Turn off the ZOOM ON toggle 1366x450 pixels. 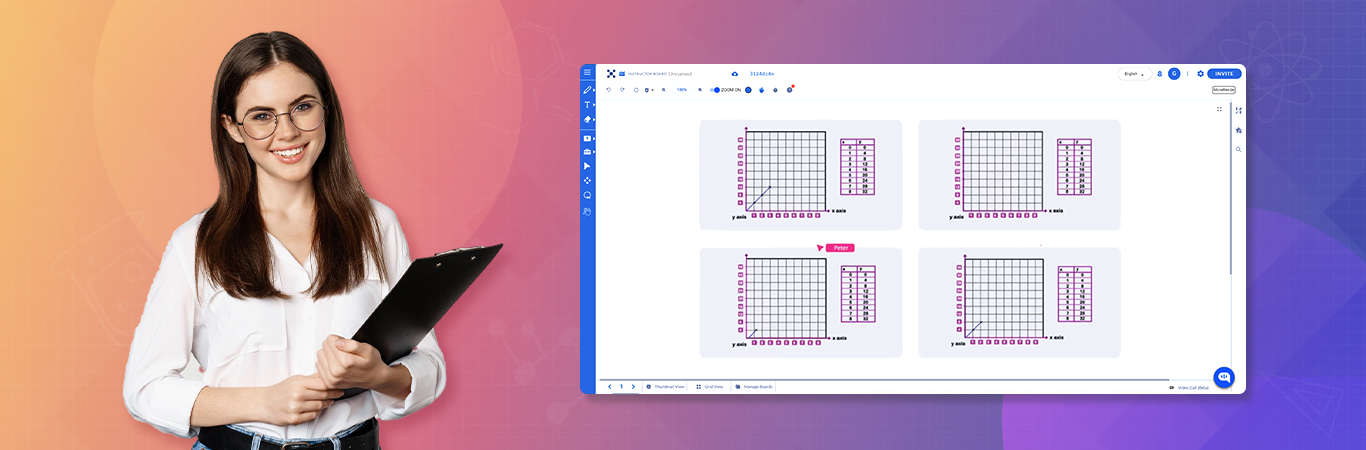click(x=715, y=90)
